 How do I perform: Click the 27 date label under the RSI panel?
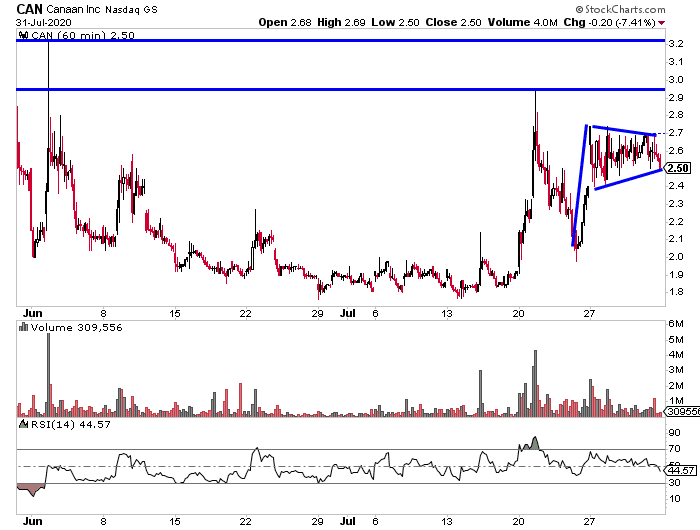589,522
